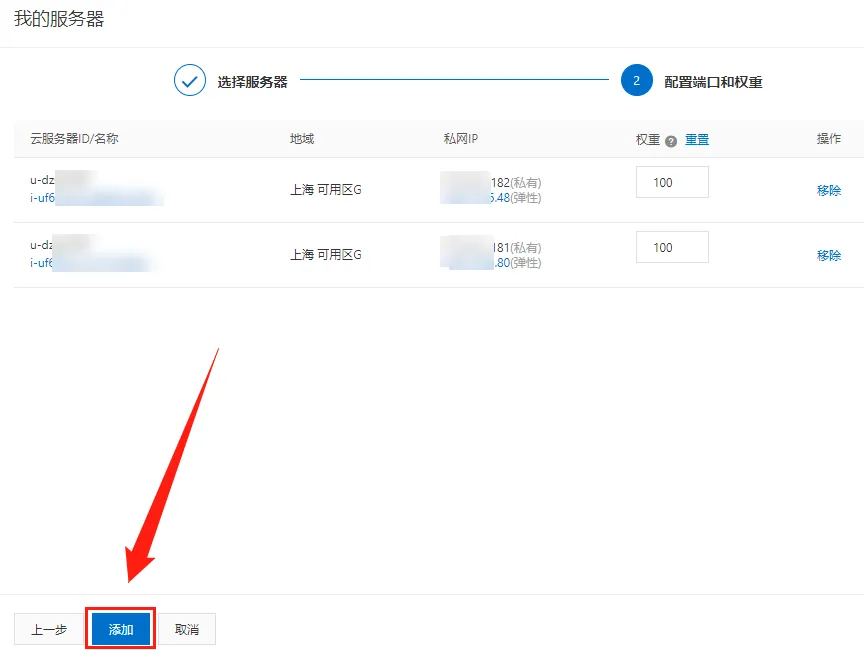The width and height of the screenshot is (864, 650).
Task: Click the 取消 cancel button
Action: [x=187, y=629]
